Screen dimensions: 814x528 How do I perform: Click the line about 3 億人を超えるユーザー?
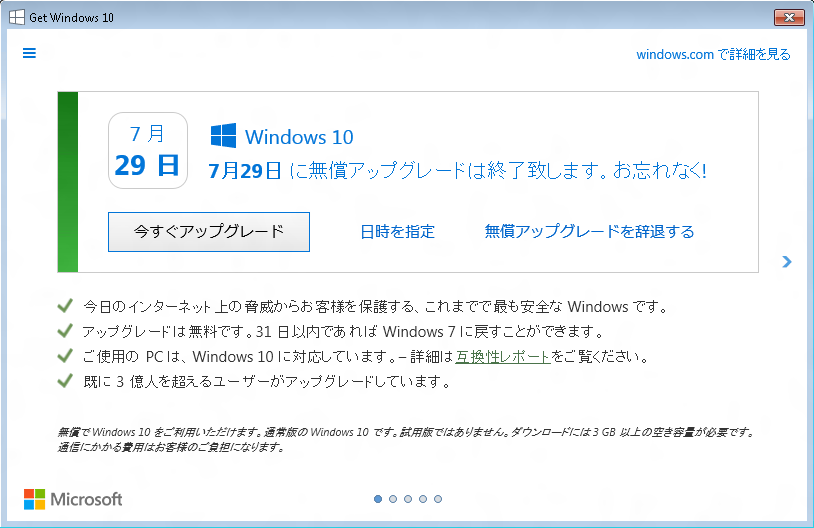point(266,382)
